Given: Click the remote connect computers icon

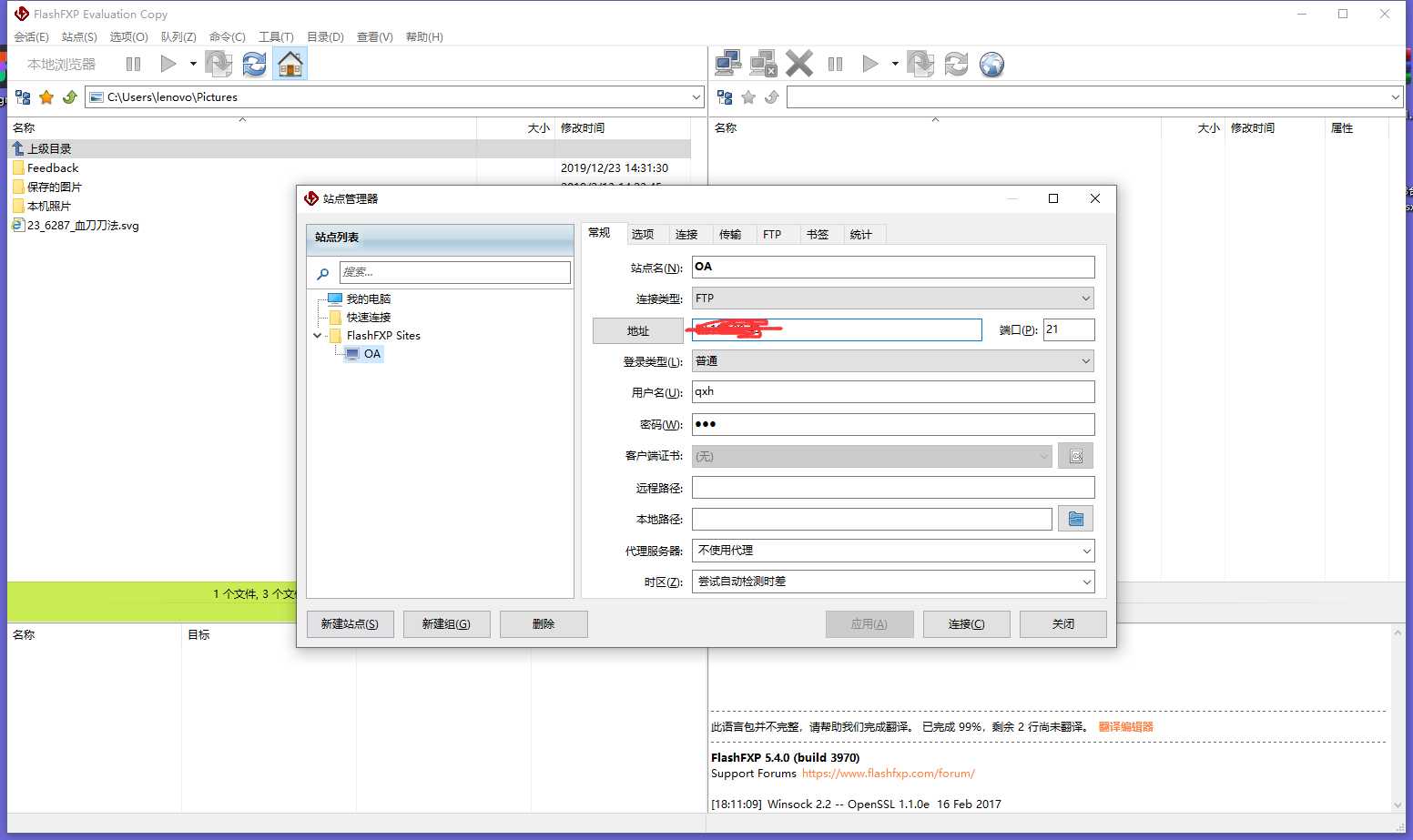Looking at the screenshot, I should pyautogui.click(x=728, y=64).
